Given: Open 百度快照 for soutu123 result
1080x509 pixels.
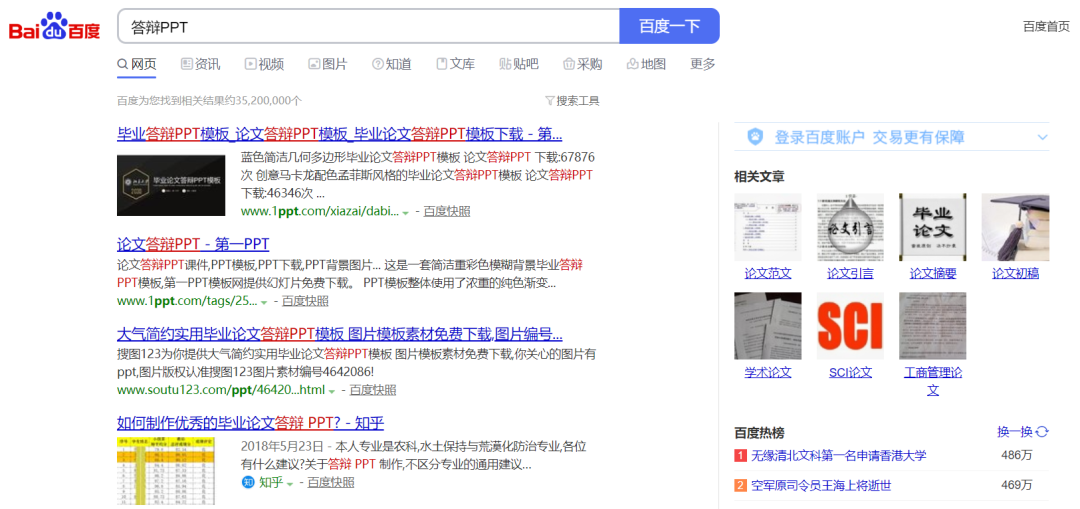Looking at the screenshot, I should click(373, 391).
